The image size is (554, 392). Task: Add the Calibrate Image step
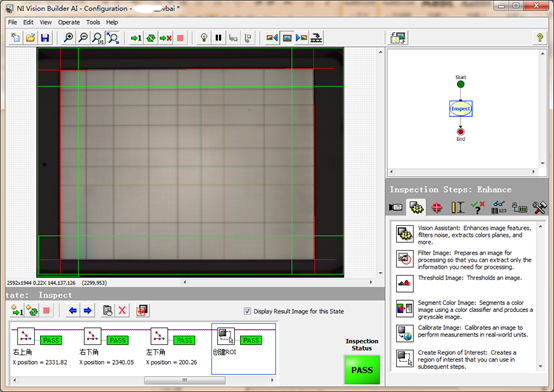(x=464, y=333)
